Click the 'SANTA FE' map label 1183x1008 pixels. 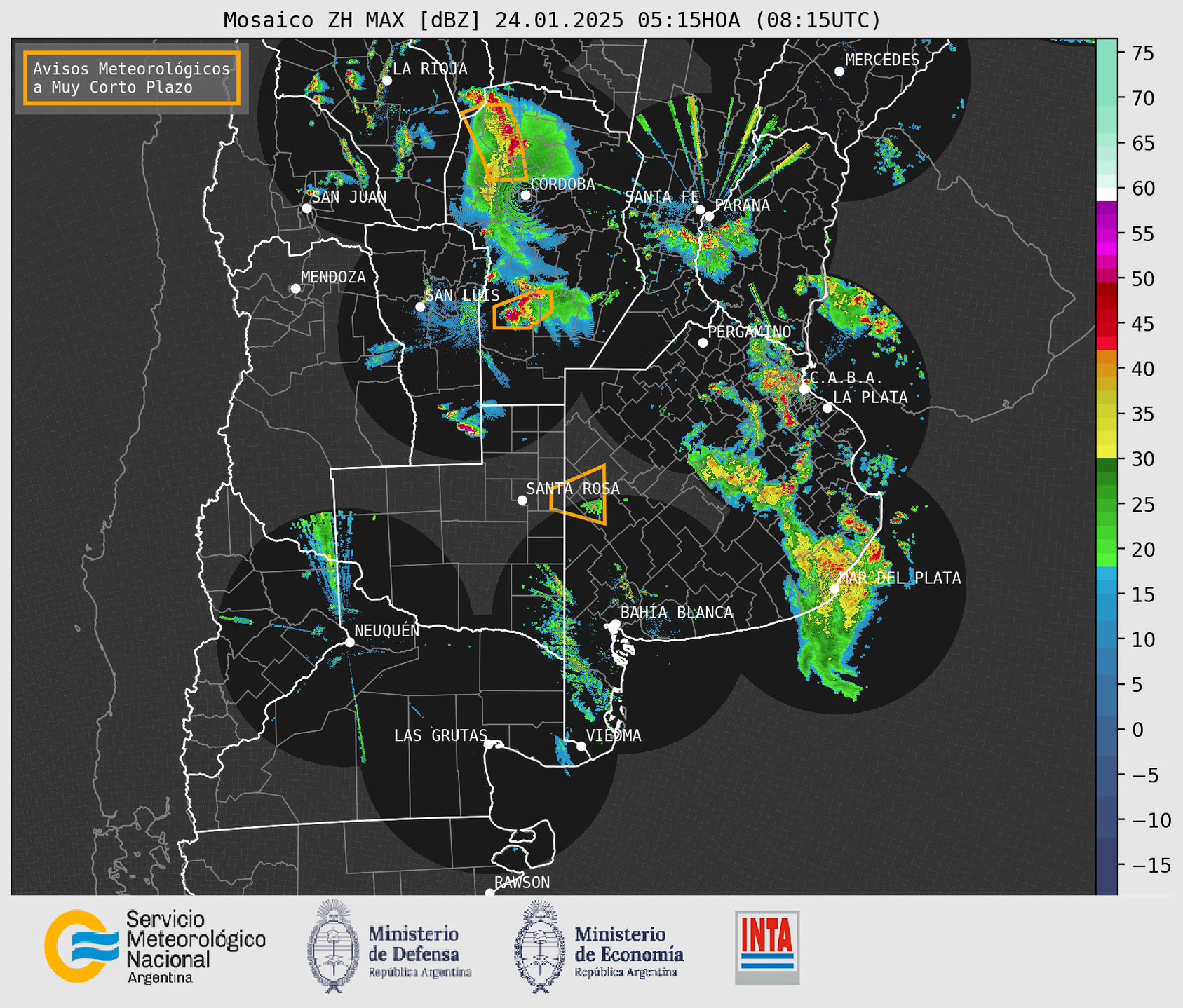click(x=662, y=197)
